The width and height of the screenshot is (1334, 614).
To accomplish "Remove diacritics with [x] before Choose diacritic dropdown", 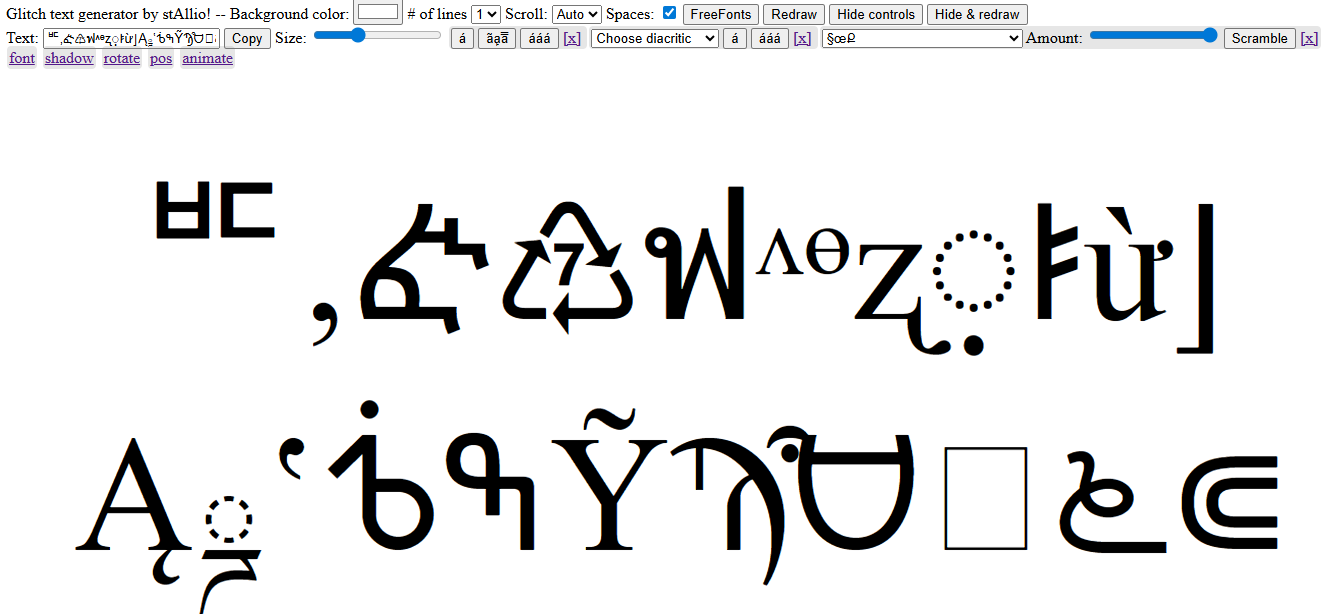I will (572, 38).
